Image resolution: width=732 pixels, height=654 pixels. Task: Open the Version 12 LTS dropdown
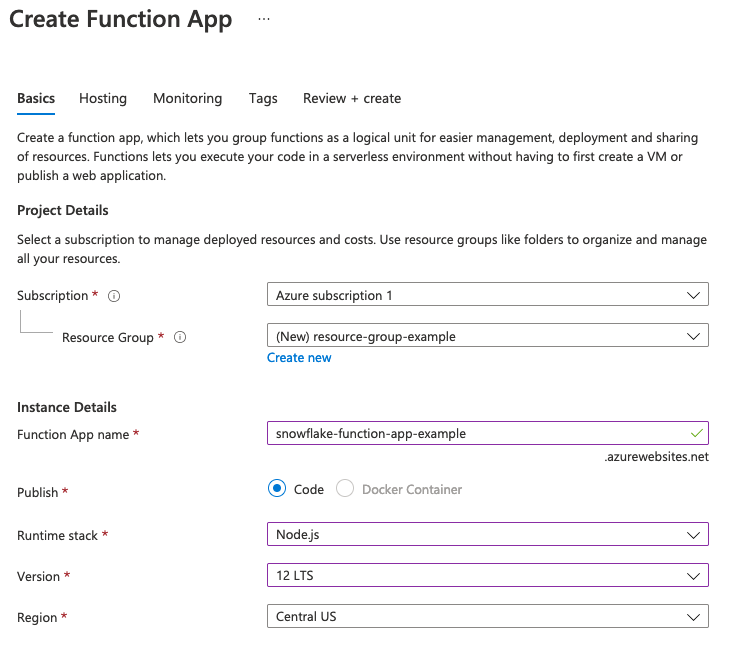487,576
